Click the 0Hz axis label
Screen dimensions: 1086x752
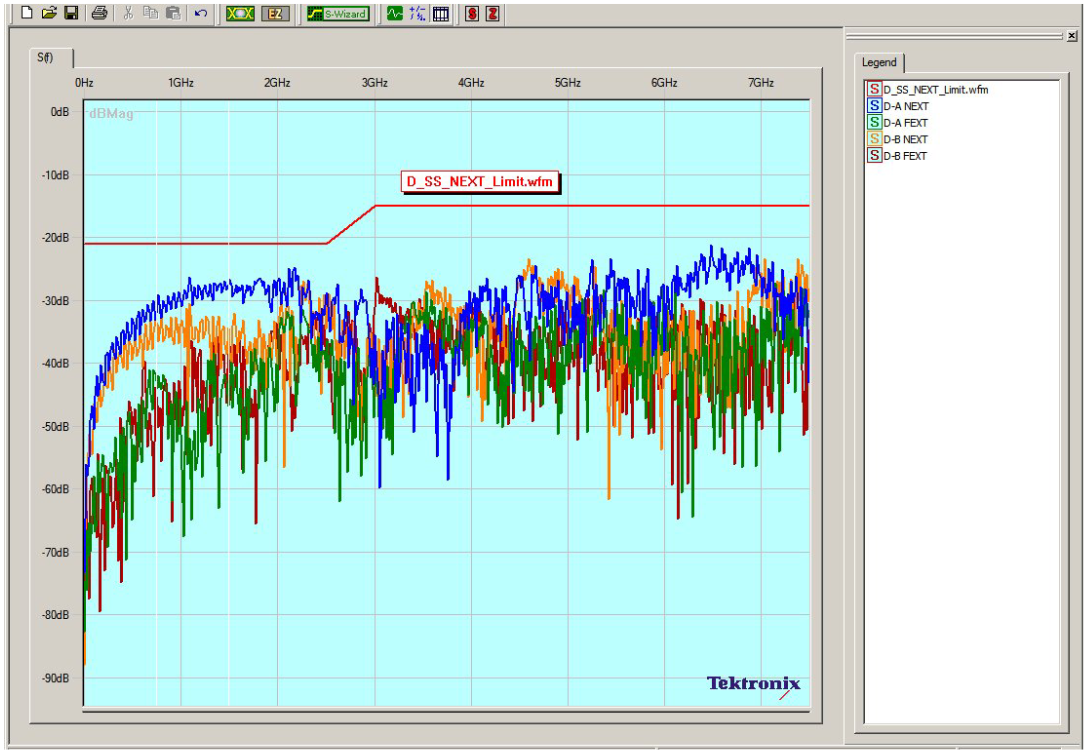click(84, 83)
